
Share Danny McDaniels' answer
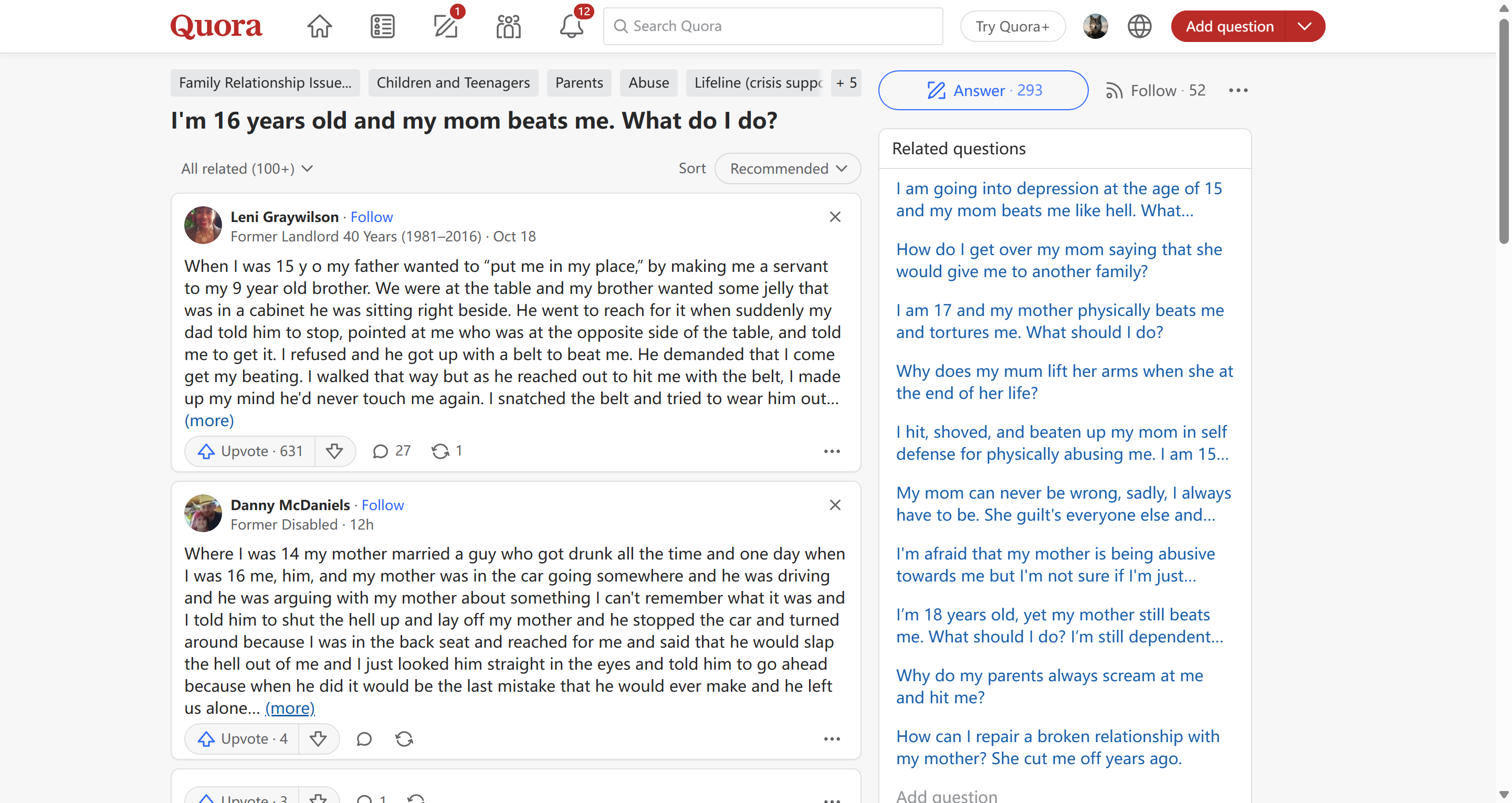coord(404,738)
